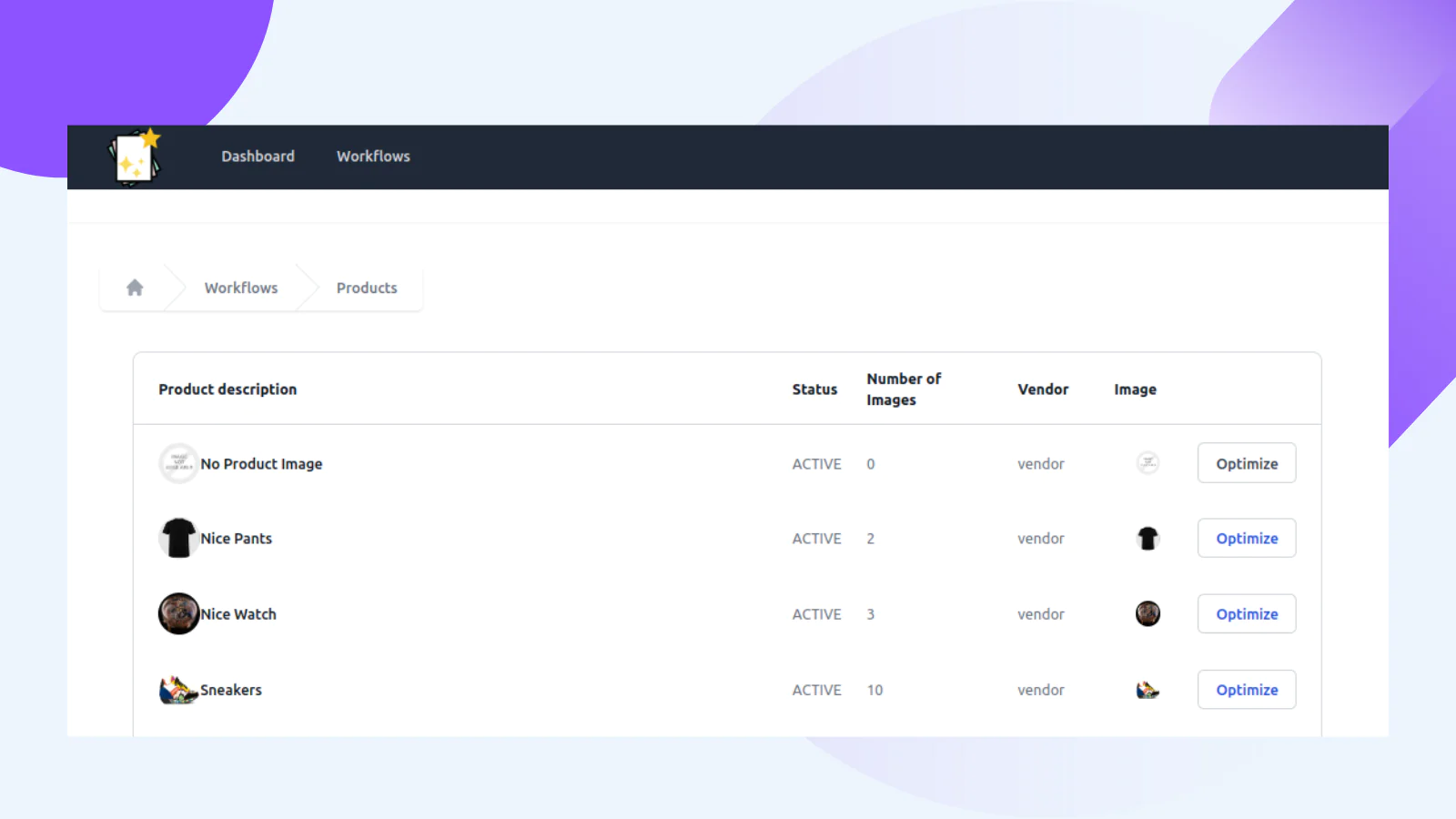Select Products in breadcrumb

pos(367,288)
